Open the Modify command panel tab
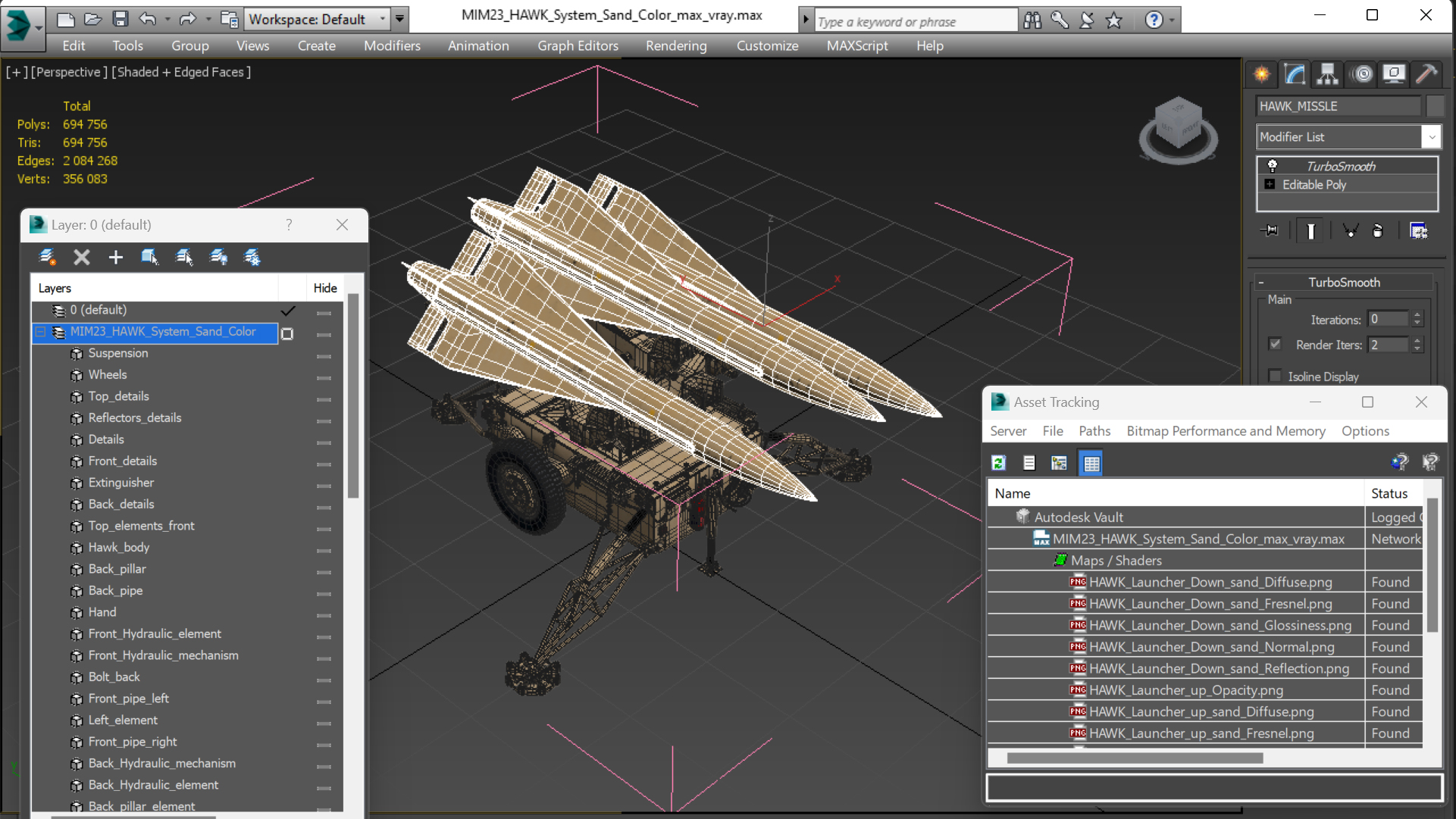1456x819 pixels. pos(1295,73)
